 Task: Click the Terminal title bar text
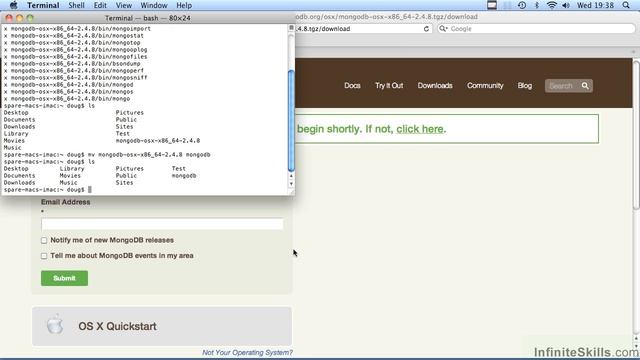[x=148, y=18]
